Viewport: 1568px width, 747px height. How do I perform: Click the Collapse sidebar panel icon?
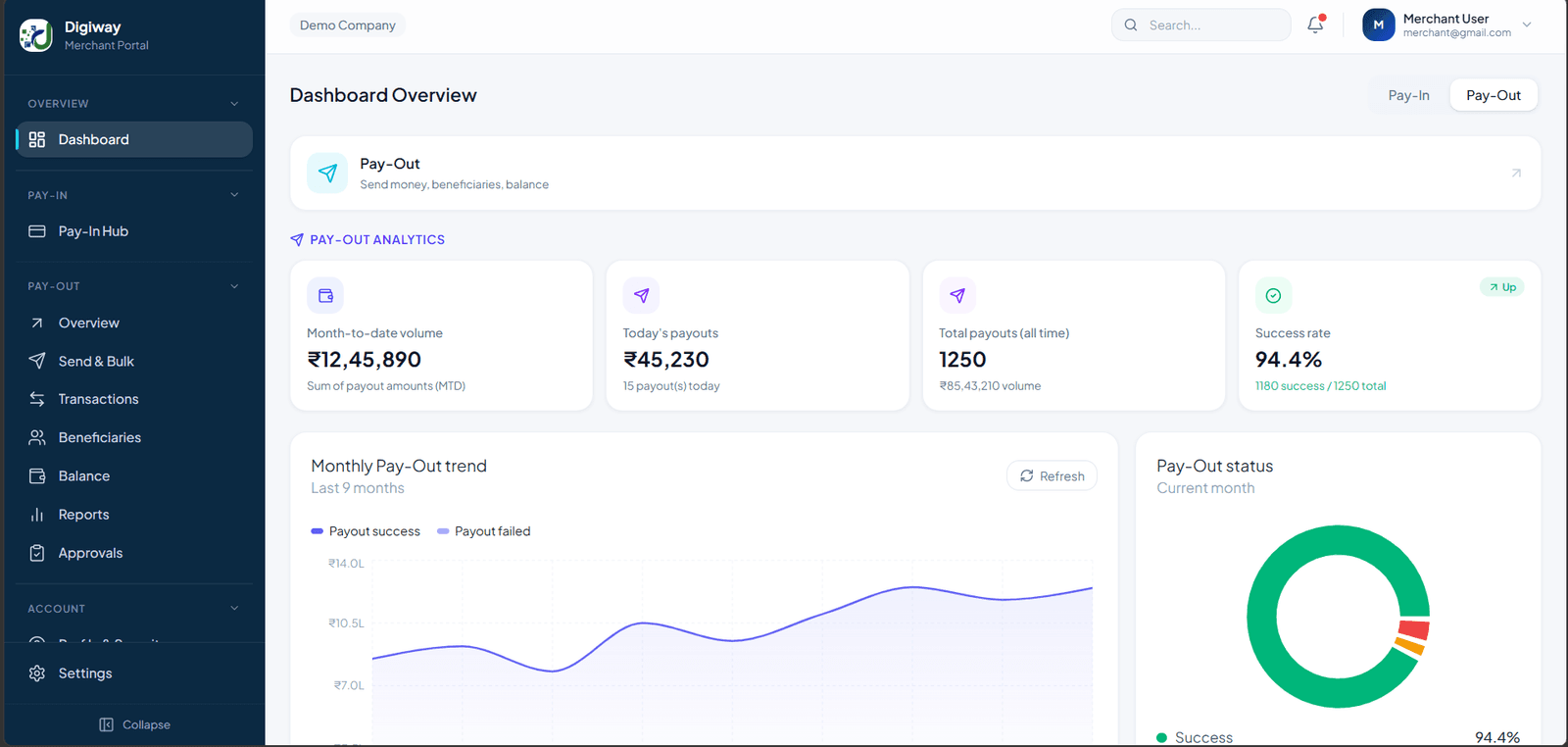point(106,724)
